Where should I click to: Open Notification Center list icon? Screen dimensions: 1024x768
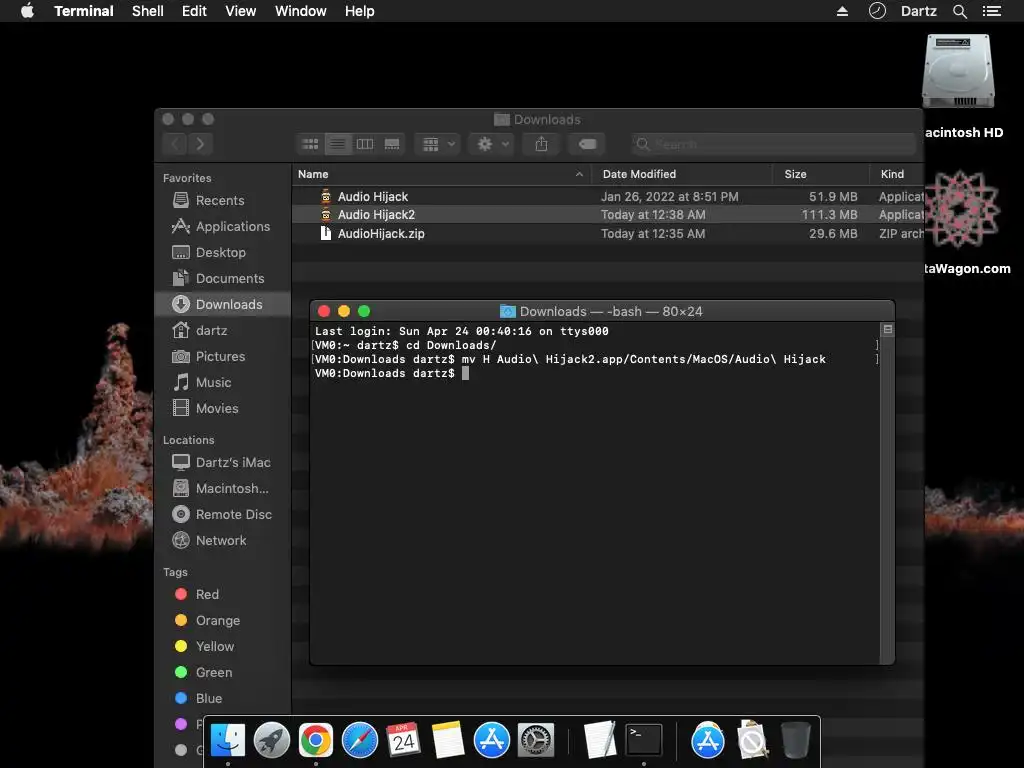point(991,11)
